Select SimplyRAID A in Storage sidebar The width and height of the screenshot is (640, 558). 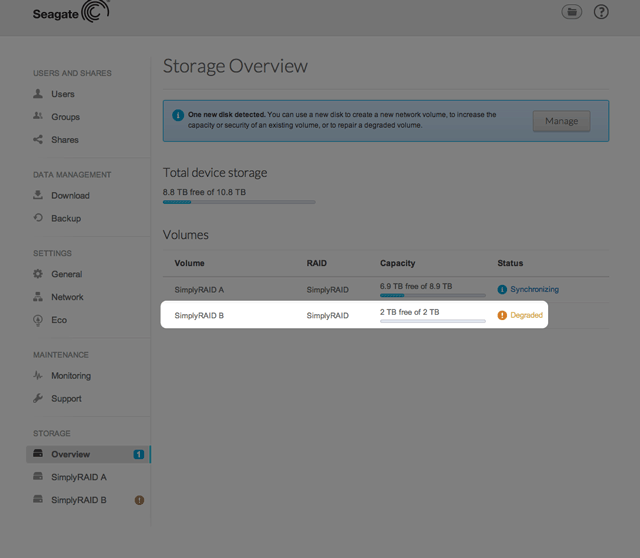pyautogui.click(x=78, y=477)
